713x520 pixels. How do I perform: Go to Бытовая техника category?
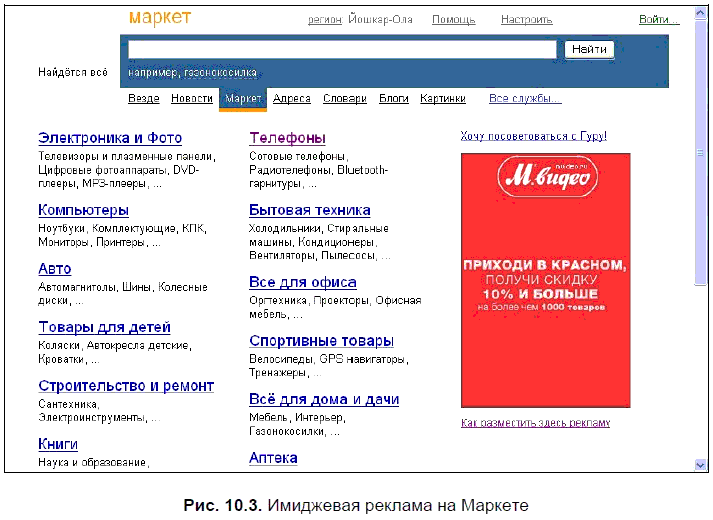point(309,210)
